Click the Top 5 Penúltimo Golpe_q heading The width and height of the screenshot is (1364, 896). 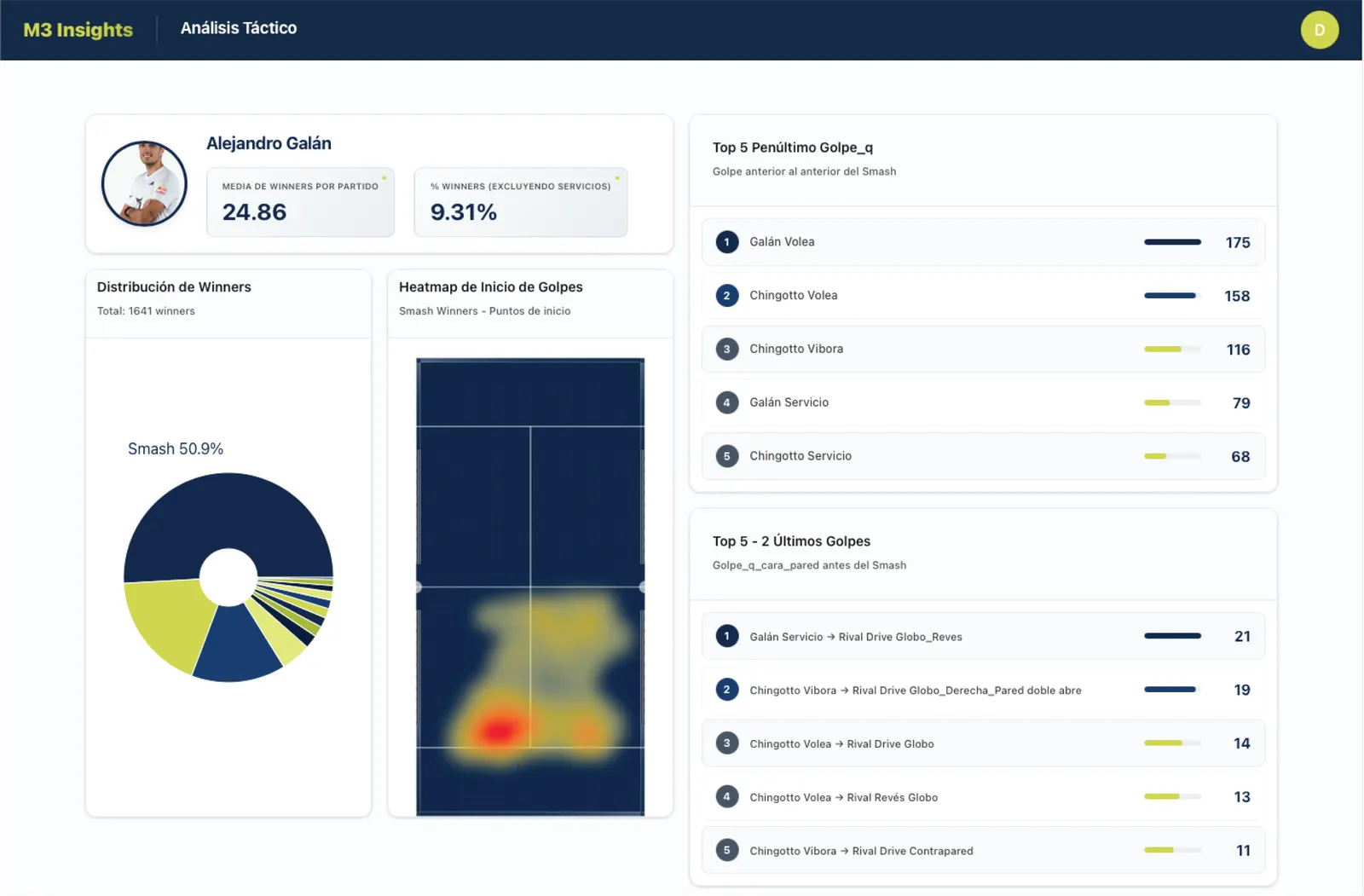(793, 147)
